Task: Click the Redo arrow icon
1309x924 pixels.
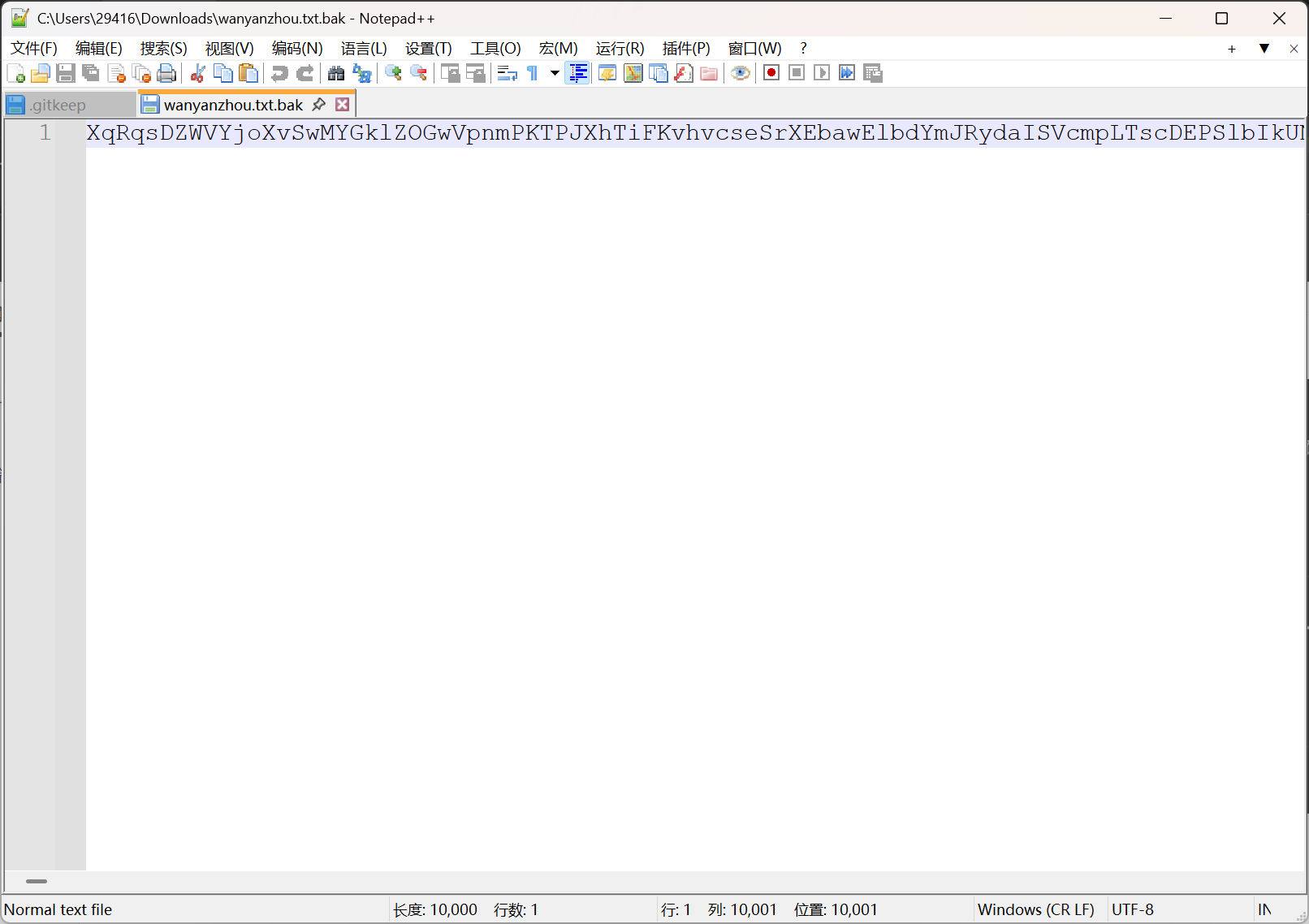Action: [x=305, y=74]
